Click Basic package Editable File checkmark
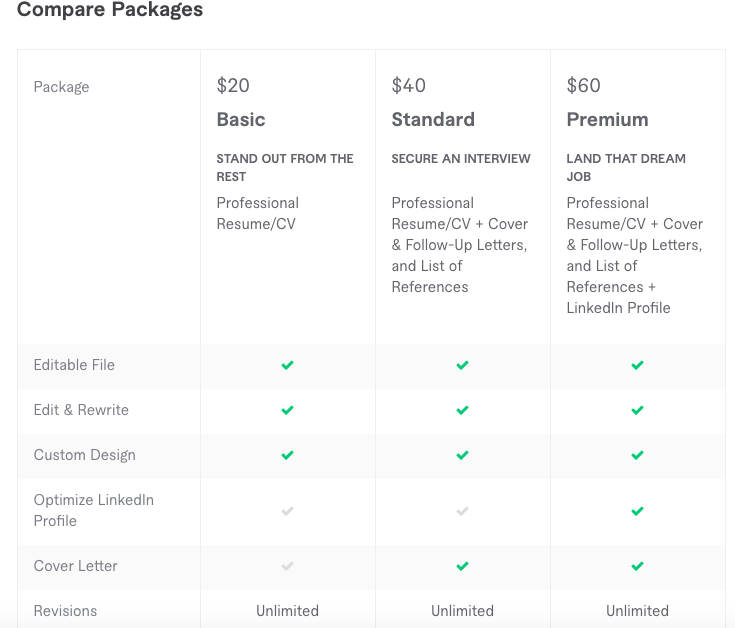Screen dimensions: 735x628 coord(287,366)
